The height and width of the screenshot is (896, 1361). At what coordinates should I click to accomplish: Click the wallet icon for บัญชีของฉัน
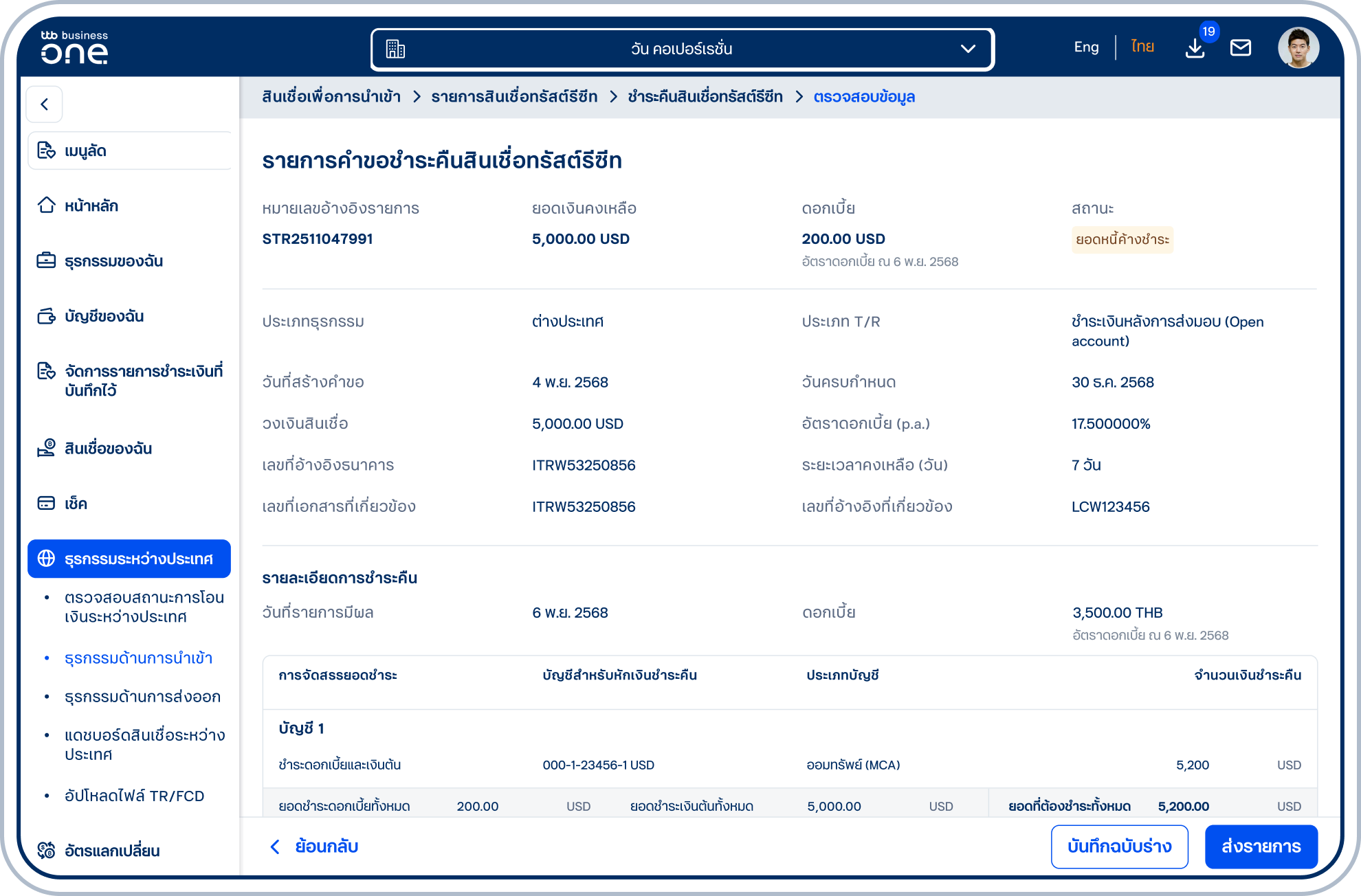click(46, 316)
